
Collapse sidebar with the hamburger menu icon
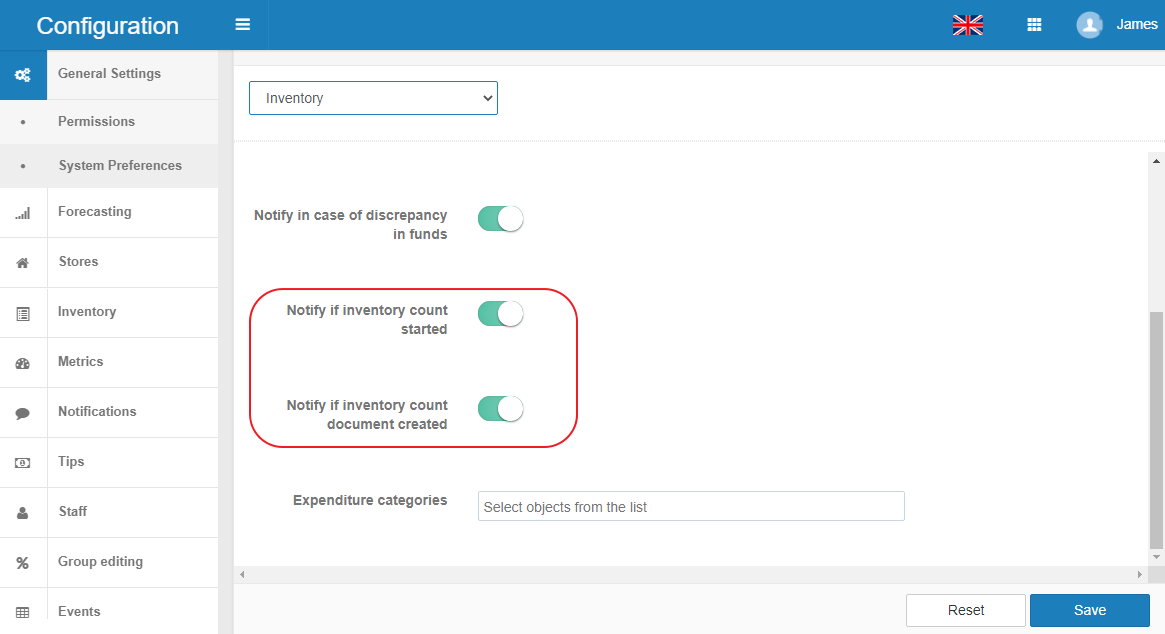tap(242, 25)
